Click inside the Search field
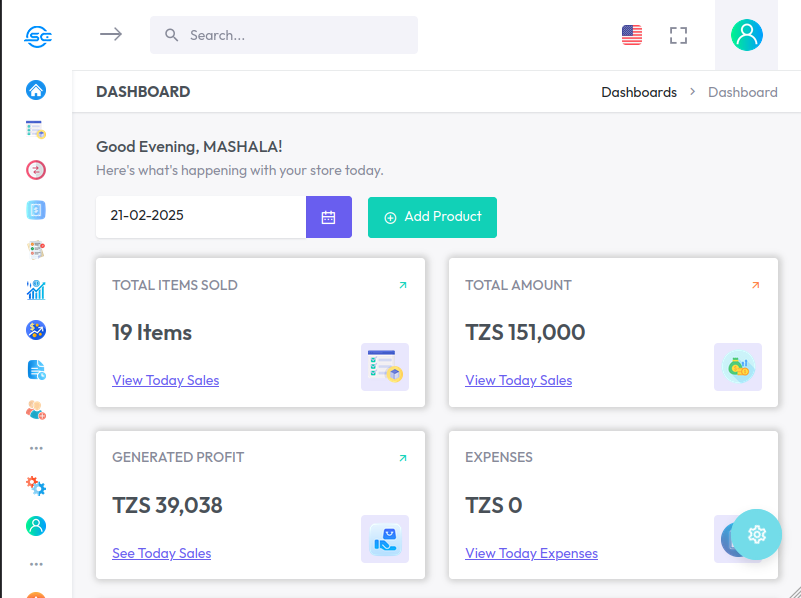Image resolution: width=801 pixels, height=598 pixels. point(290,35)
